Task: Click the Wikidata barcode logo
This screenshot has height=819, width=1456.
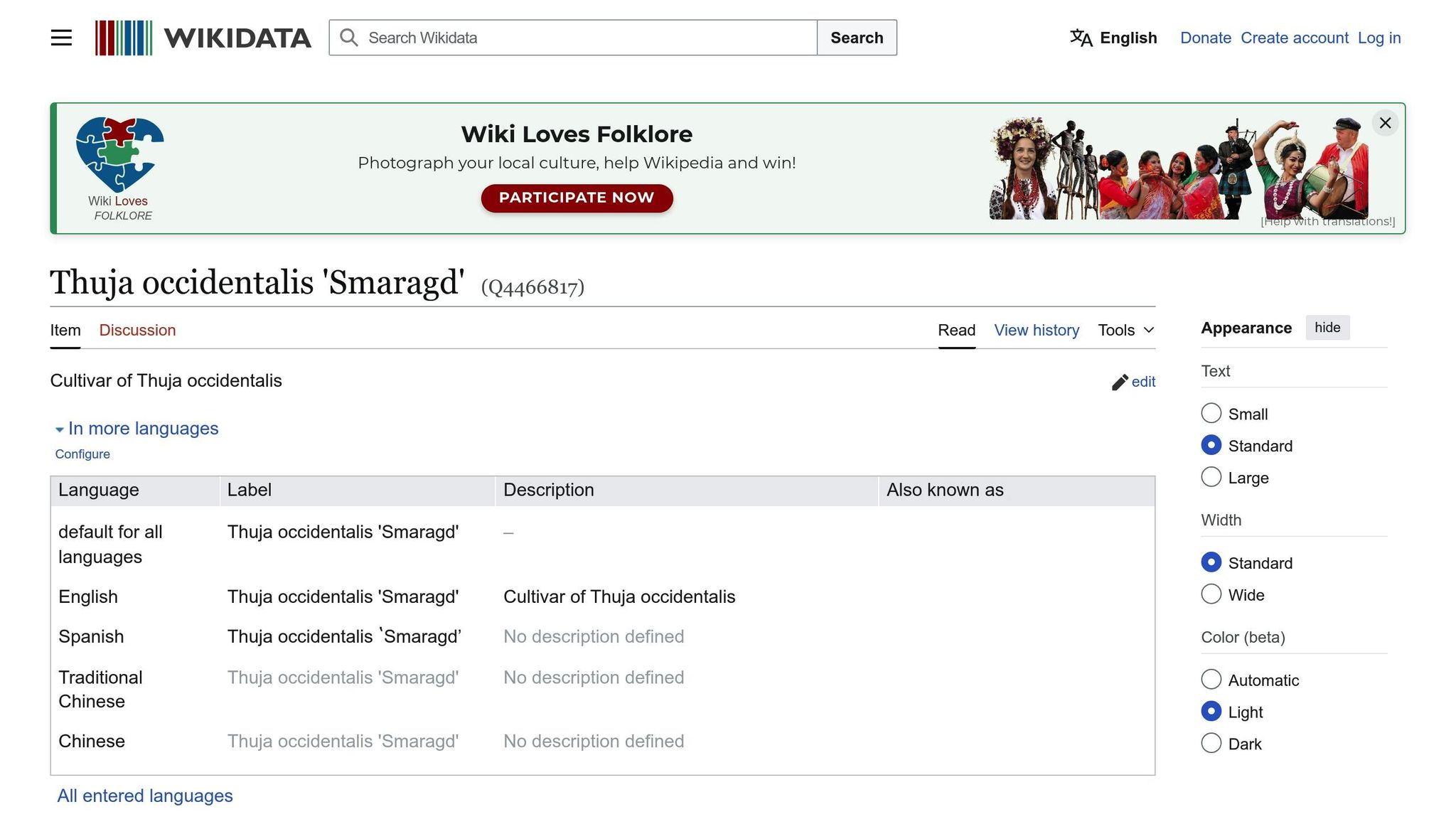Action: (124, 38)
